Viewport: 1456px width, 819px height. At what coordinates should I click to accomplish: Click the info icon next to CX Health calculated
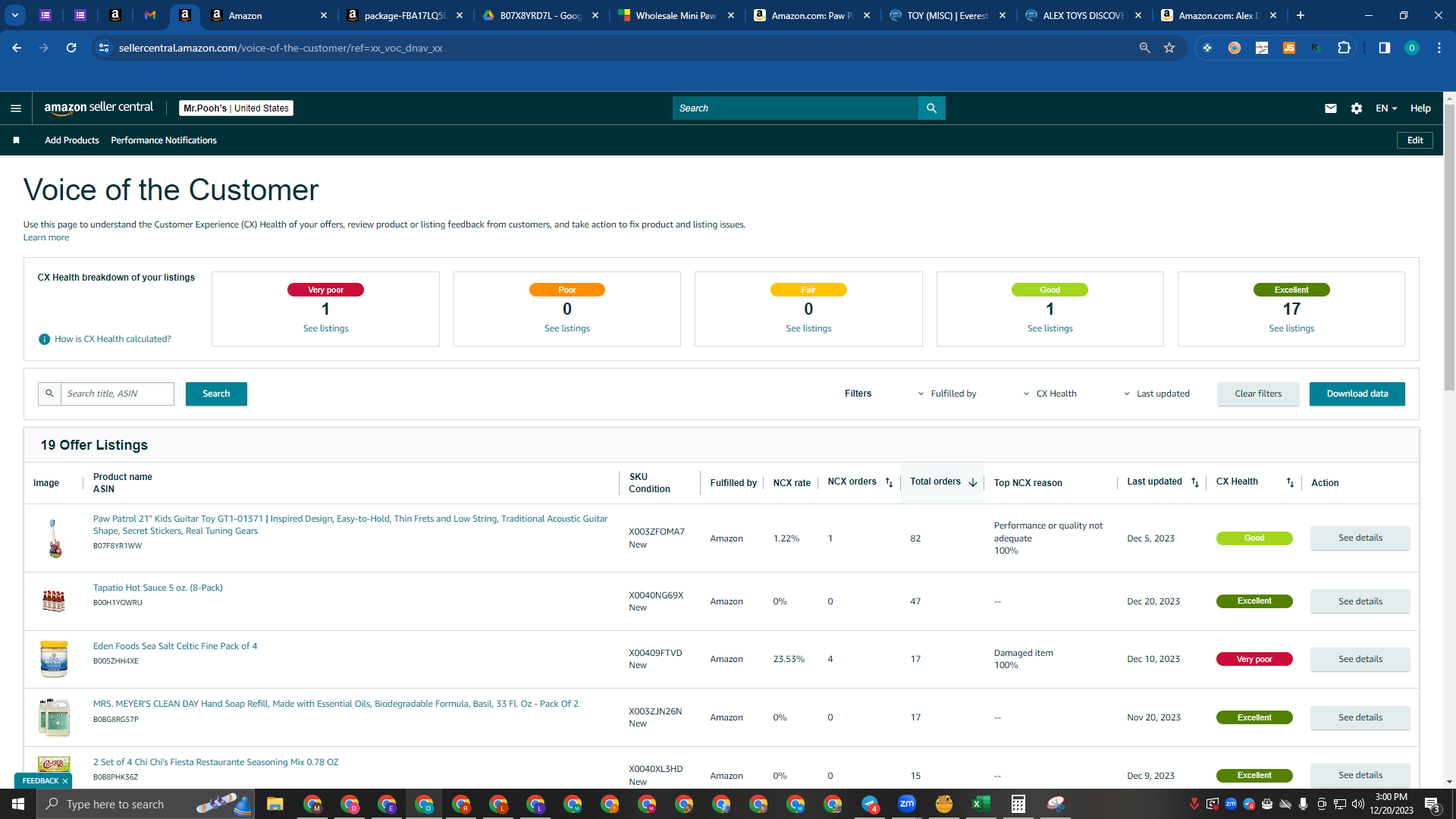coord(44,339)
